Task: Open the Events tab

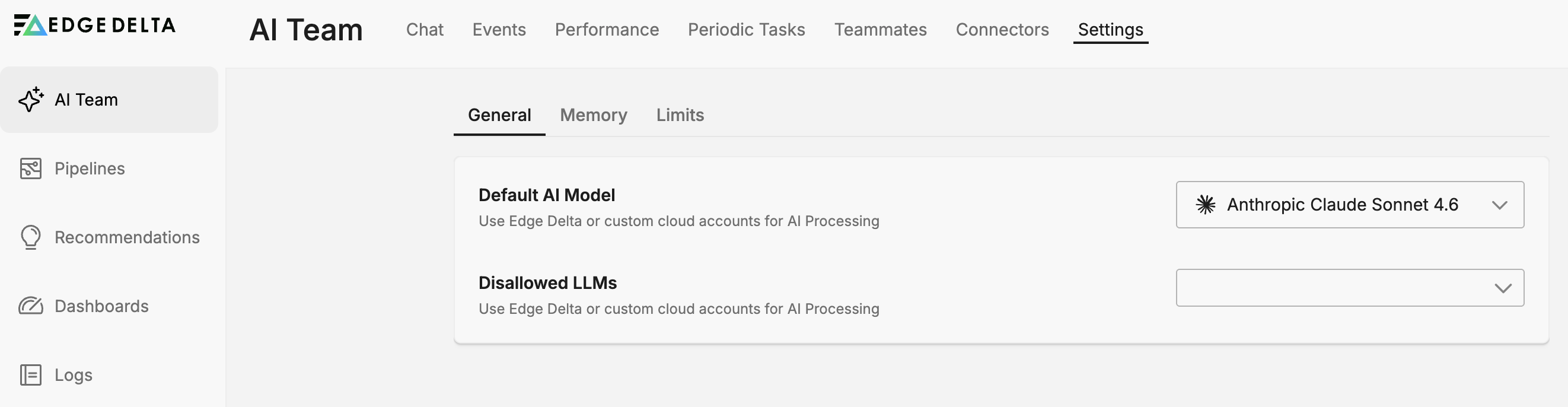Action: pos(499,30)
